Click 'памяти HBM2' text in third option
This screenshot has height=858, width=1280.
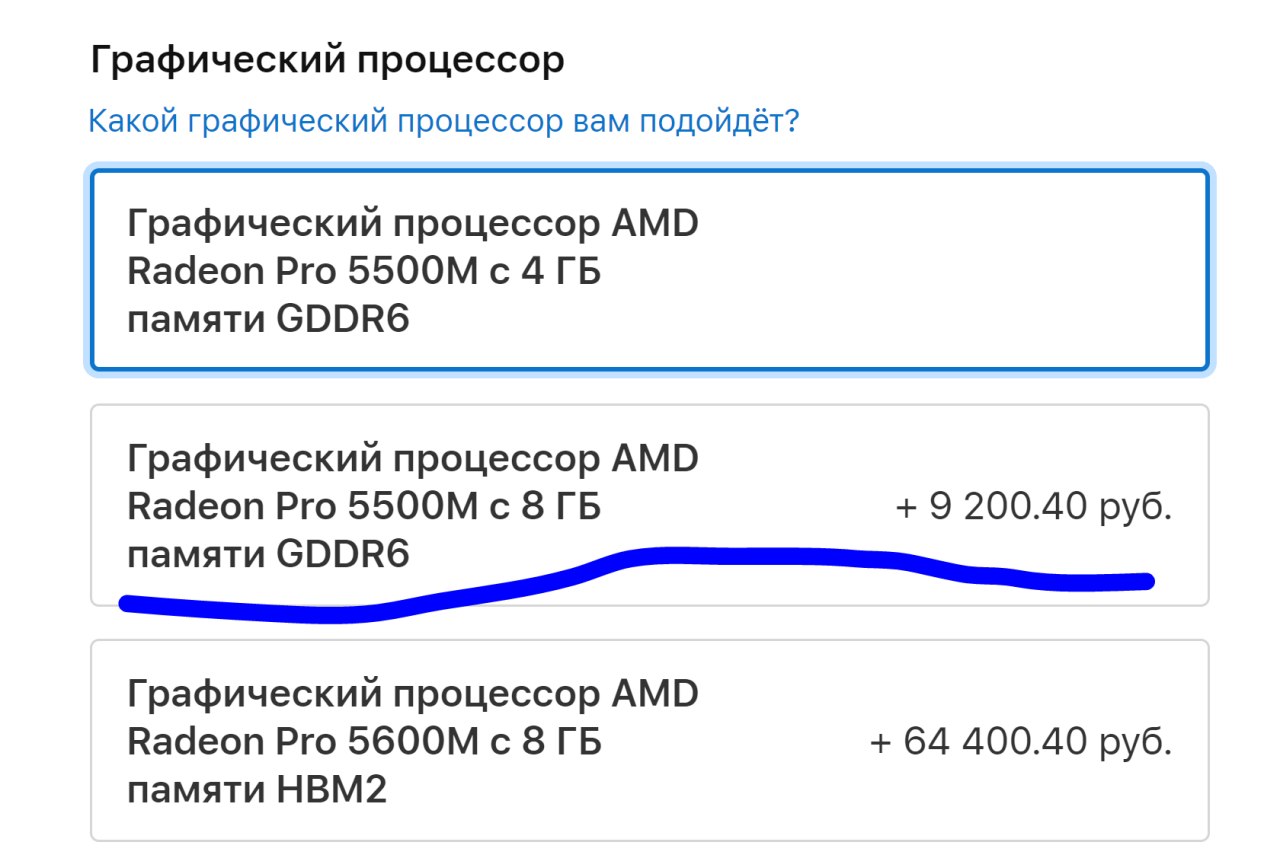click(x=257, y=791)
